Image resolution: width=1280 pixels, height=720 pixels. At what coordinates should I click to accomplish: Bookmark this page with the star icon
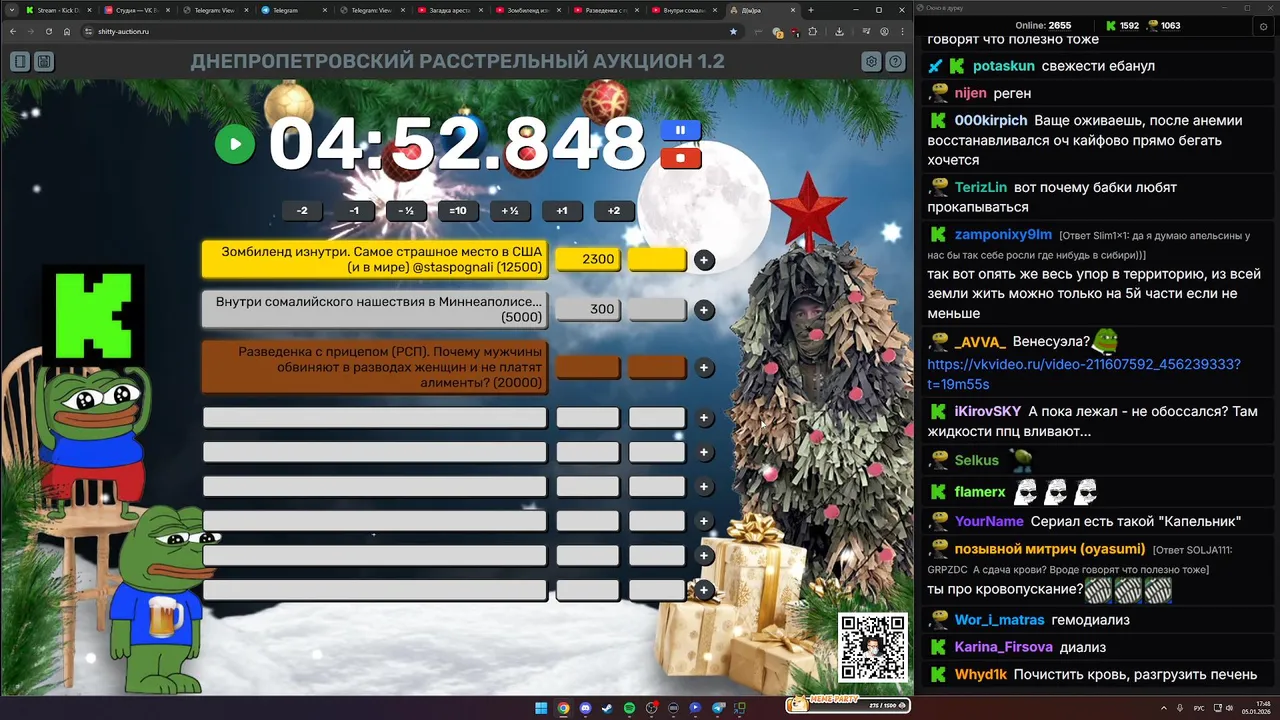coord(733,31)
